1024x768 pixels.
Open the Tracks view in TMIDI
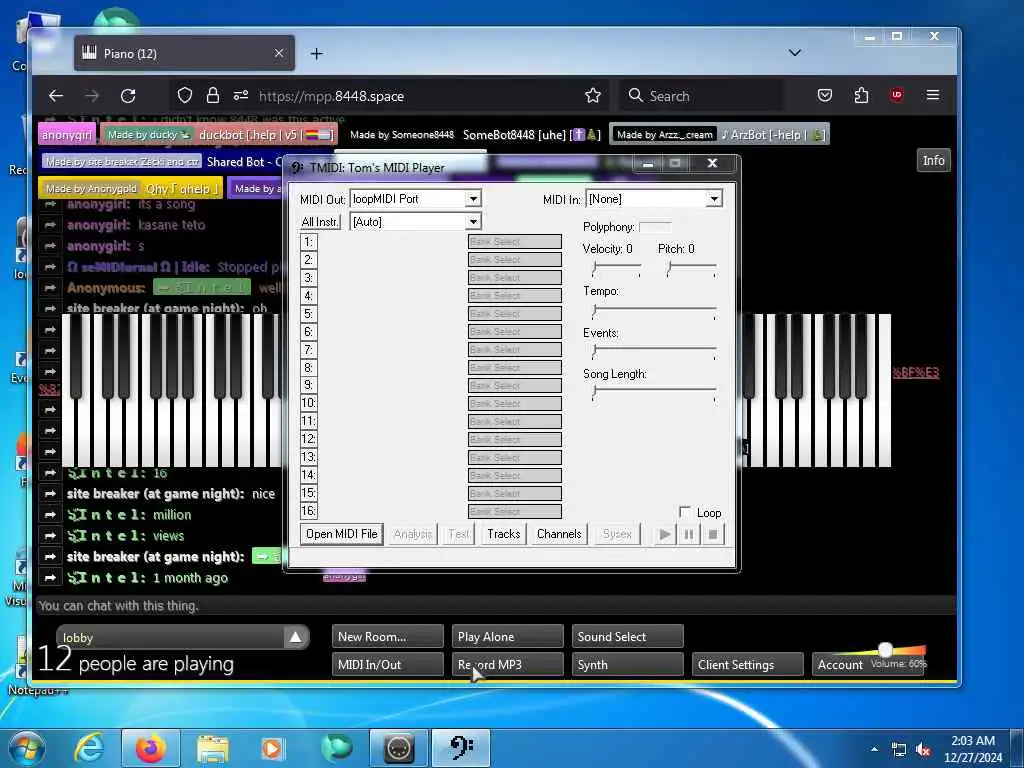click(504, 534)
